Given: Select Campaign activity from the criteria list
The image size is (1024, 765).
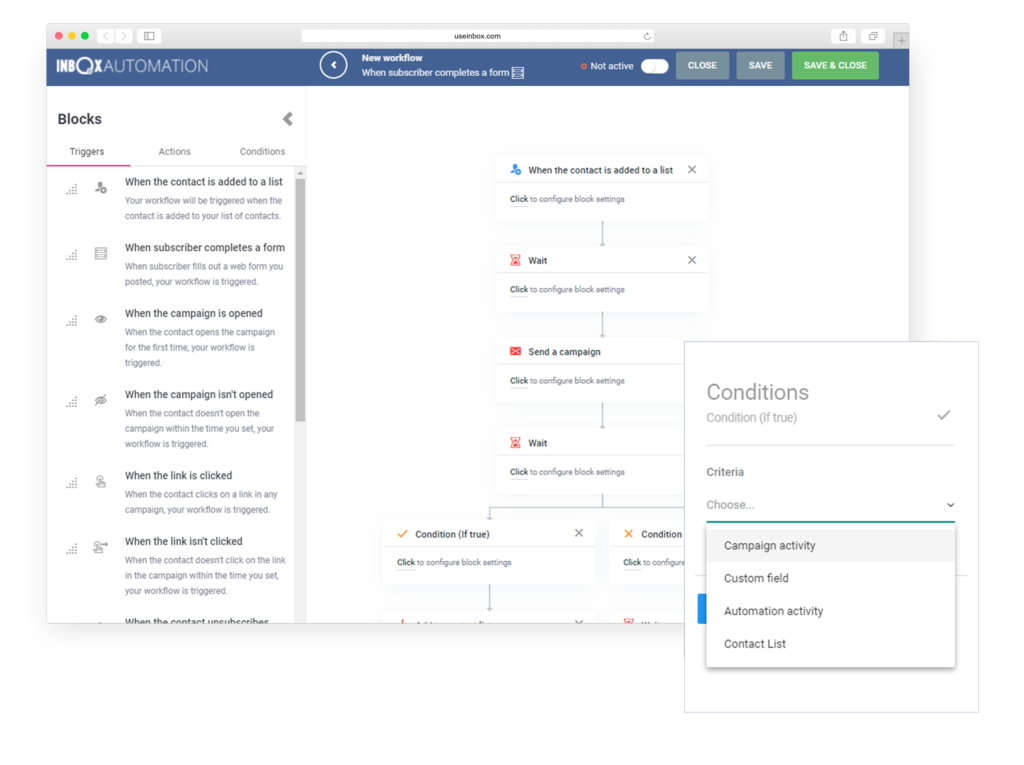Looking at the screenshot, I should click(770, 546).
